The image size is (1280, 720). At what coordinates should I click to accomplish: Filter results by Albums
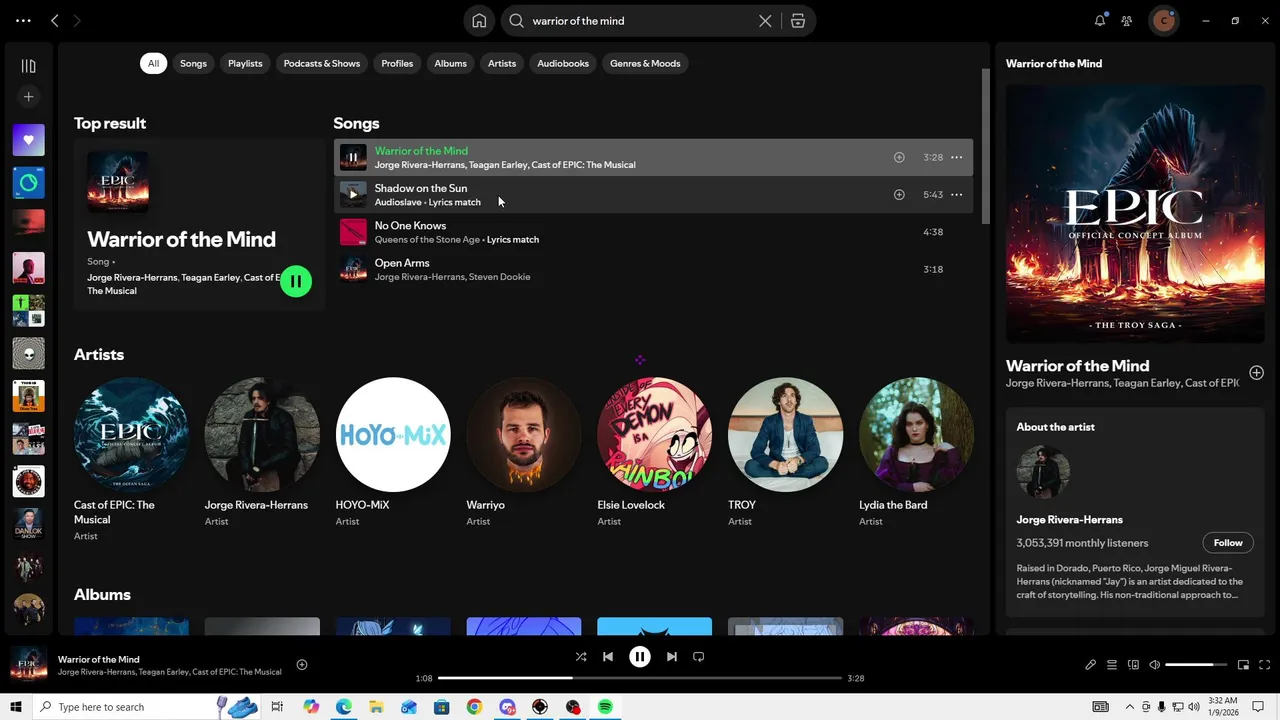[x=450, y=63]
